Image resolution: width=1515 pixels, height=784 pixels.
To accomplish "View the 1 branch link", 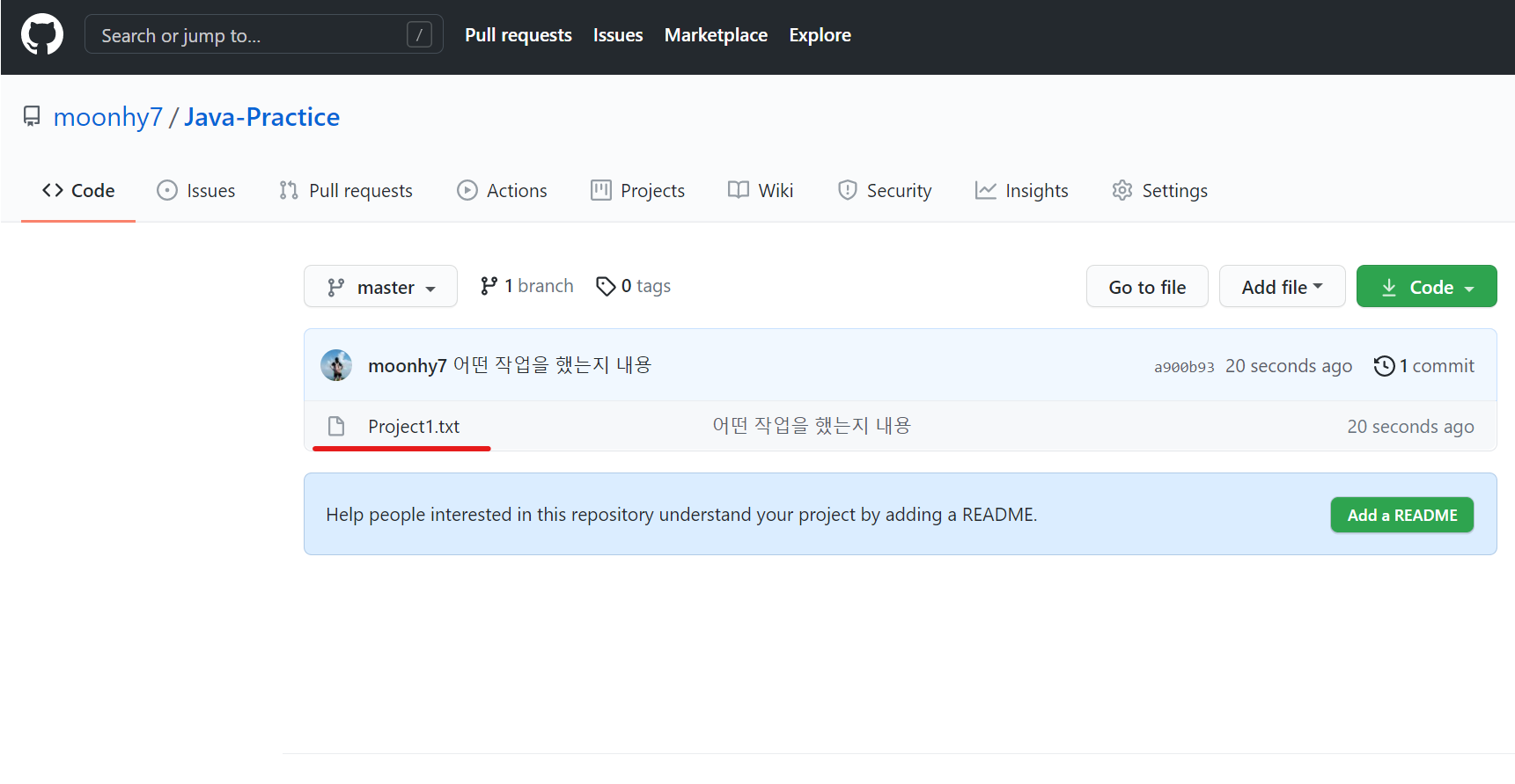I will (526, 286).
